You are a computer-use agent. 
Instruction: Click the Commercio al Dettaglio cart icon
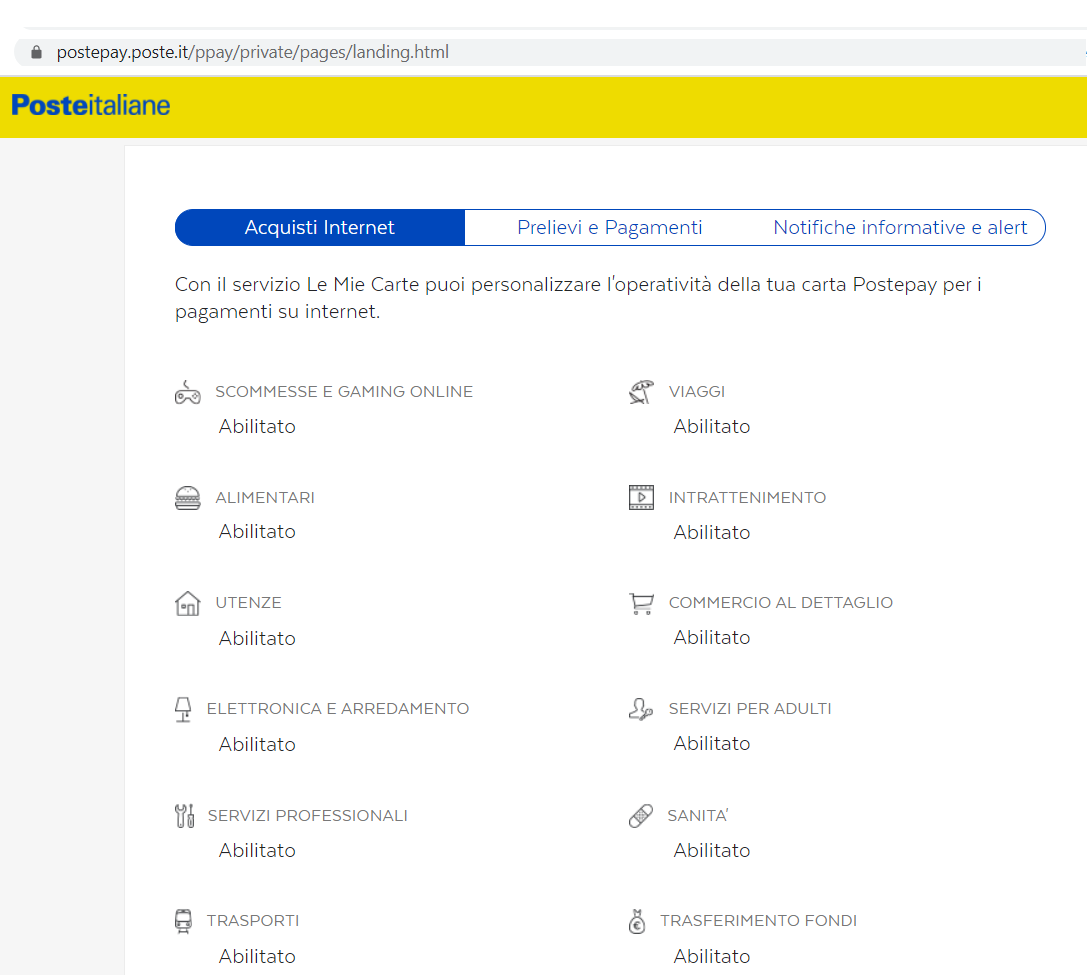pyautogui.click(x=641, y=603)
